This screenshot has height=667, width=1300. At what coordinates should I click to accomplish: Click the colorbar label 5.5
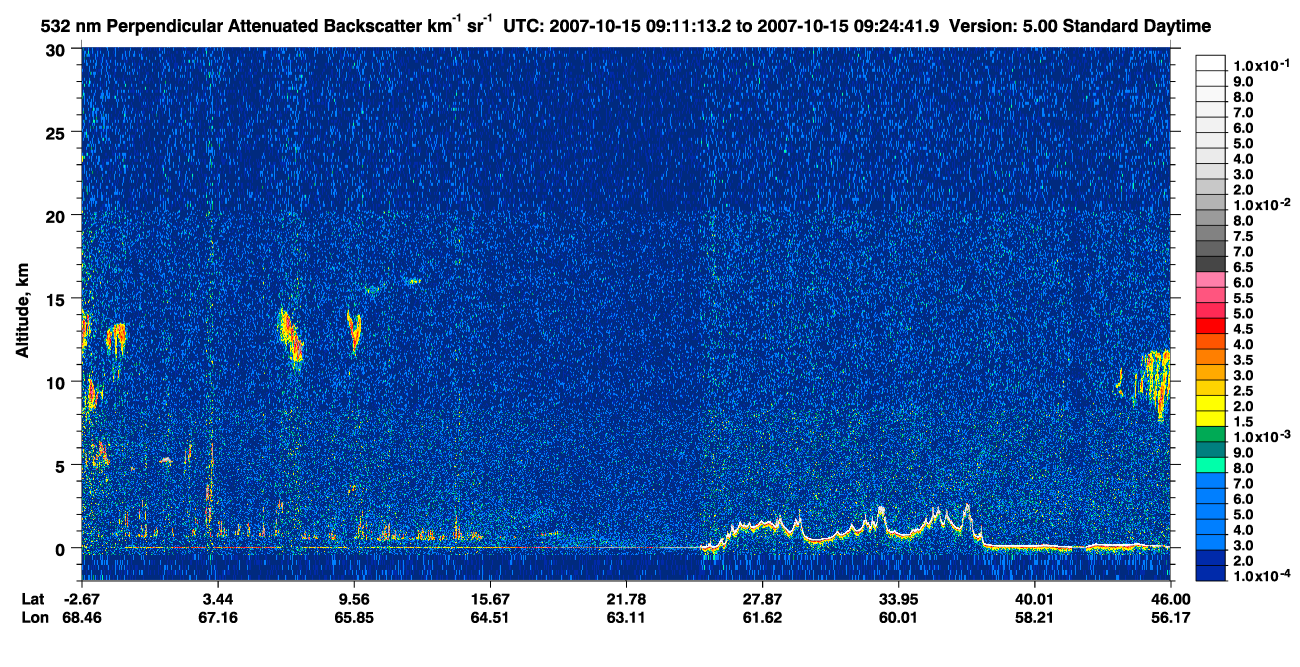click(1243, 297)
